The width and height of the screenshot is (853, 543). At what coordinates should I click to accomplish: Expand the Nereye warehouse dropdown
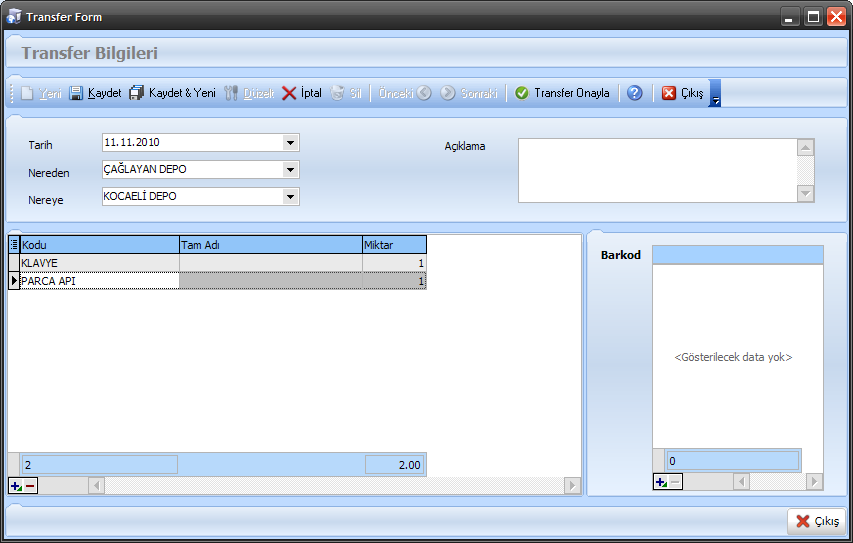click(290, 197)
